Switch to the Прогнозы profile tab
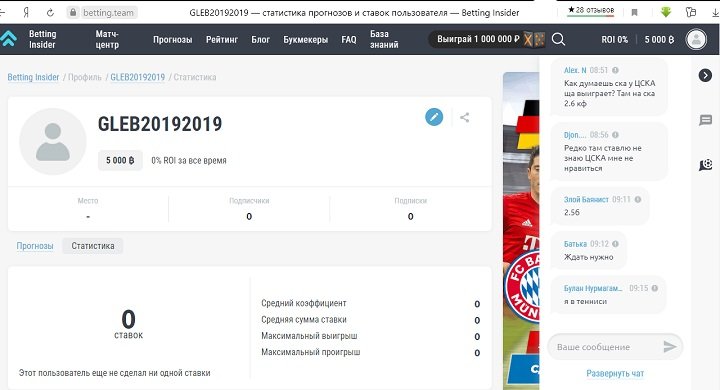The image size is (720, 390). click(x=35, y=246)
